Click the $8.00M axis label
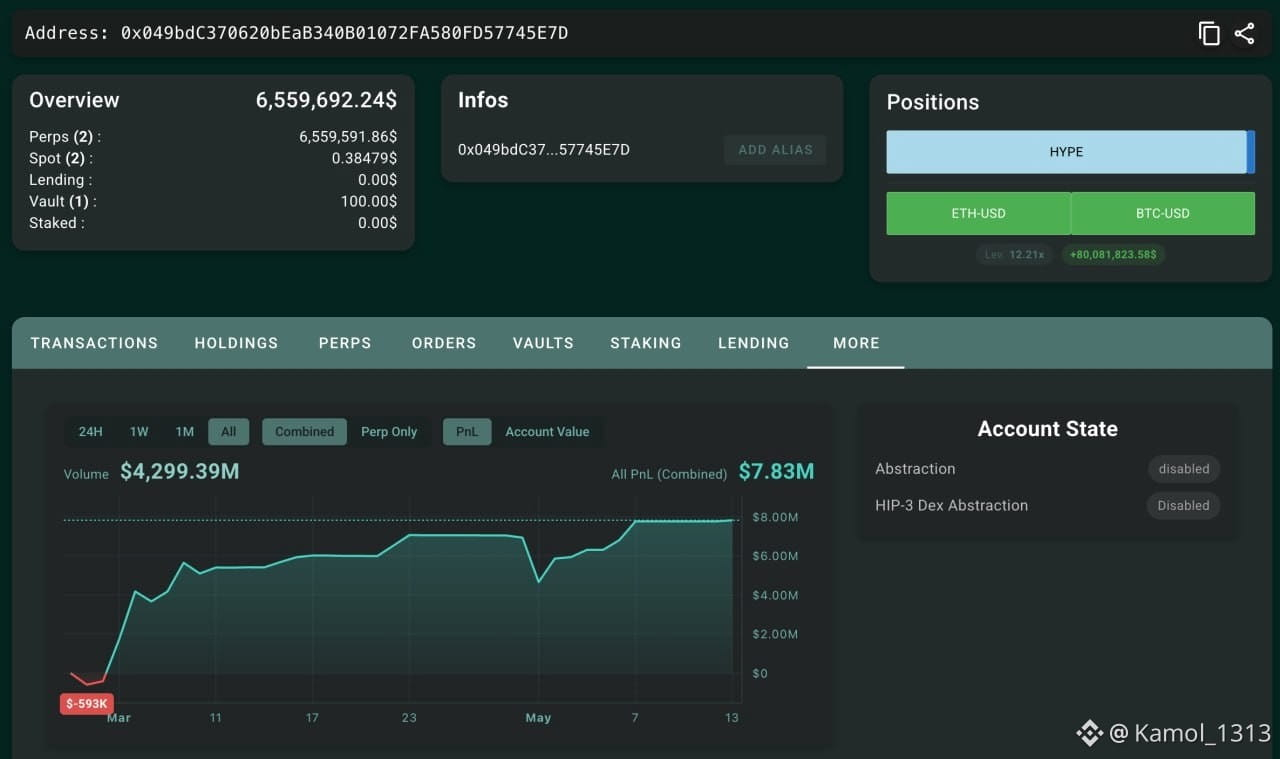 [x=775, y=517]
